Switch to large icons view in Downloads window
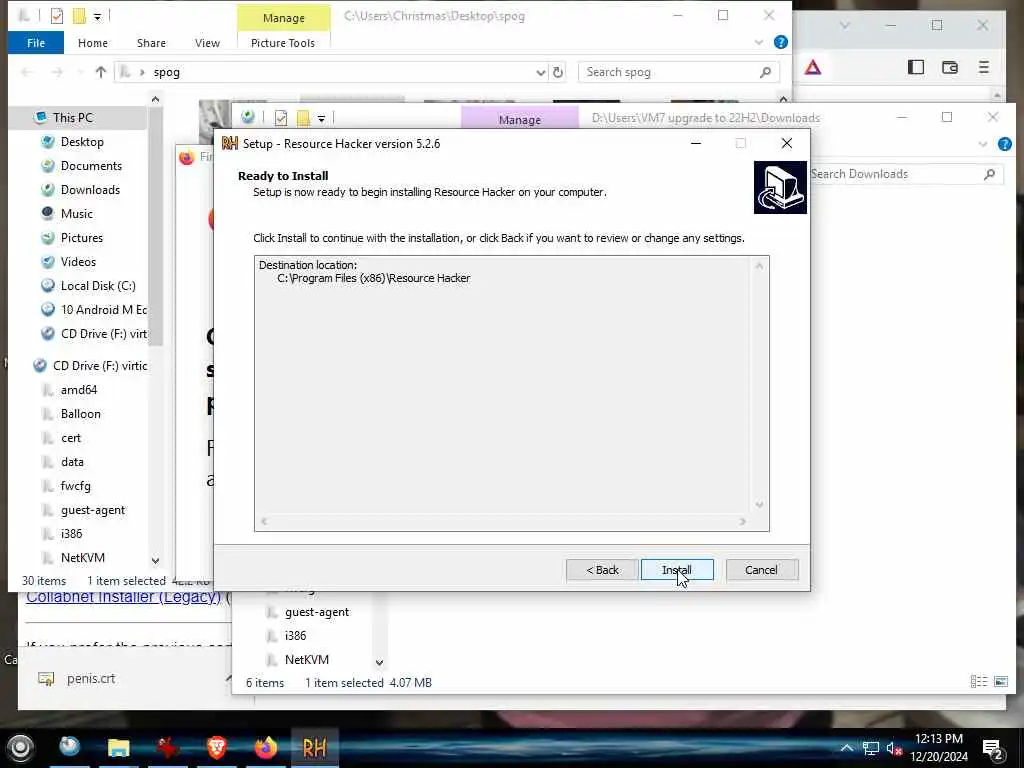 (1001, 681)
